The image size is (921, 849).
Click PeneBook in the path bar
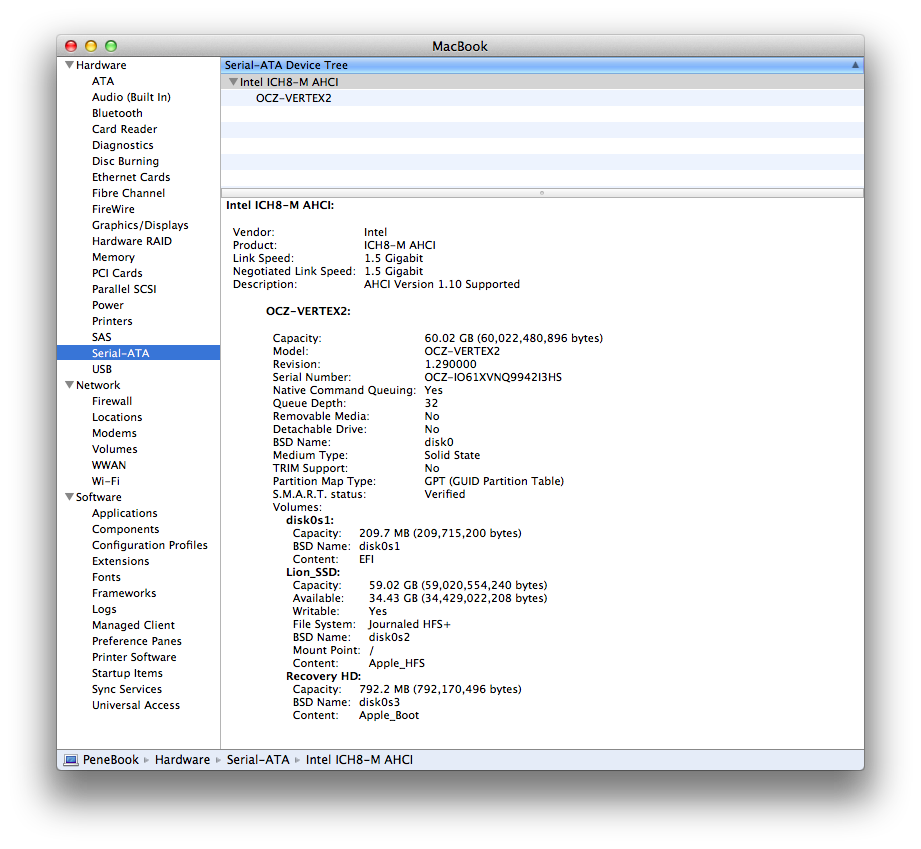click(110, 760)
